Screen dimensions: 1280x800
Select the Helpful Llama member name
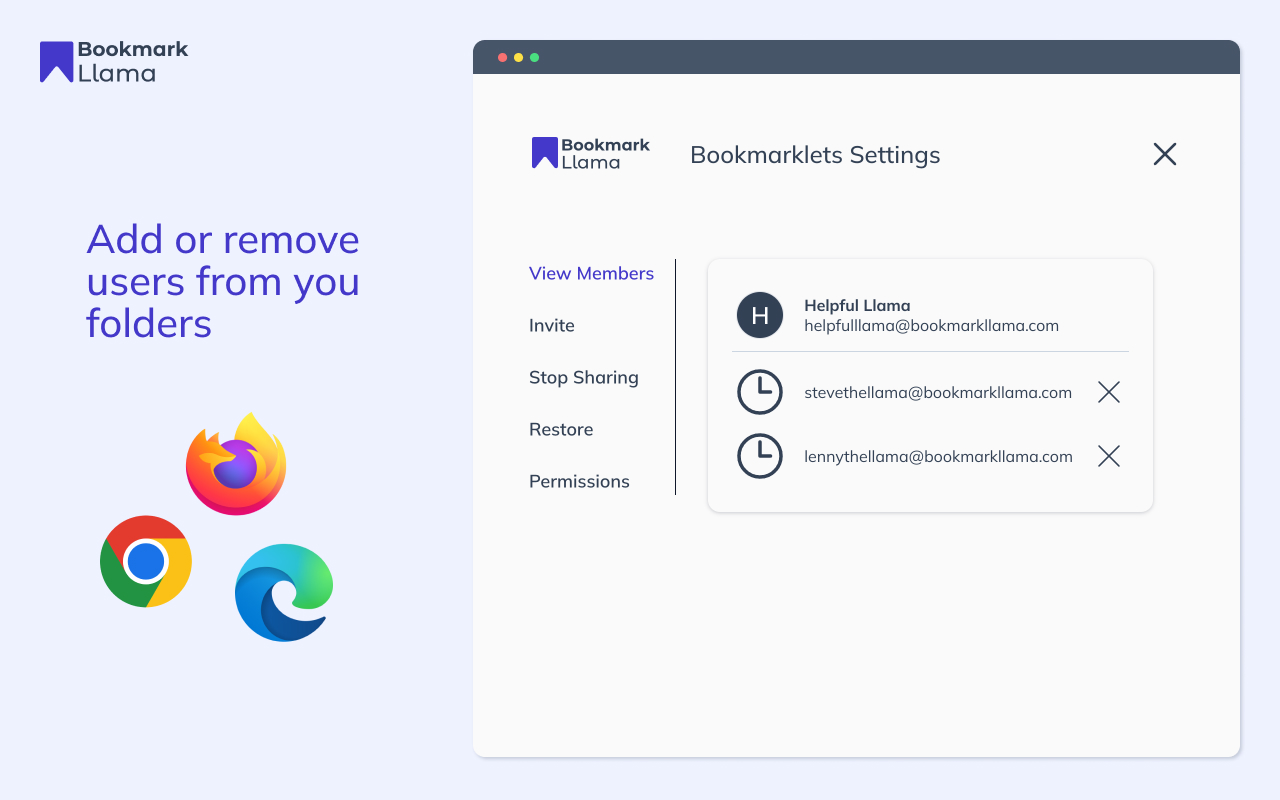857,306
